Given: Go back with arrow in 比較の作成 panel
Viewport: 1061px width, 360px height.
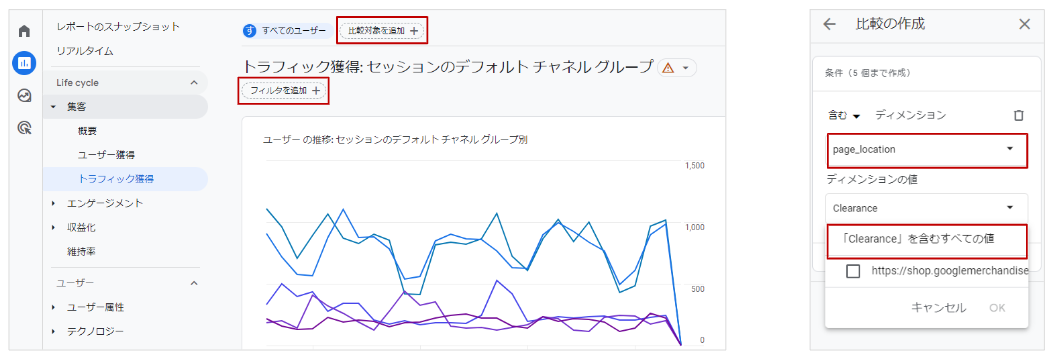Looking at the screenshot, I should click(830, 24).
